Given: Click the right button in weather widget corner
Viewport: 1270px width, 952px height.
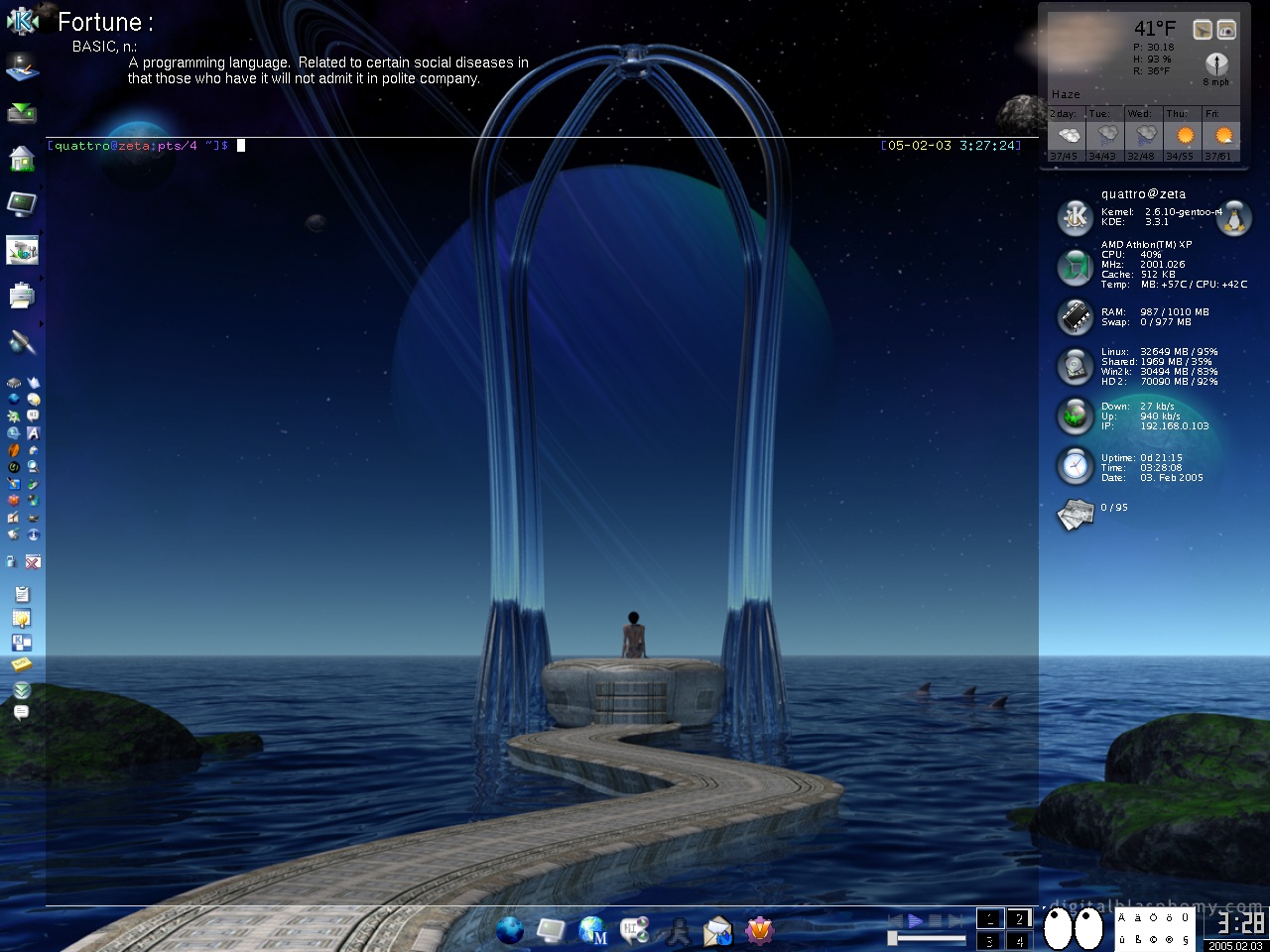Looking at the screenshot, I should coord(1226,30).
